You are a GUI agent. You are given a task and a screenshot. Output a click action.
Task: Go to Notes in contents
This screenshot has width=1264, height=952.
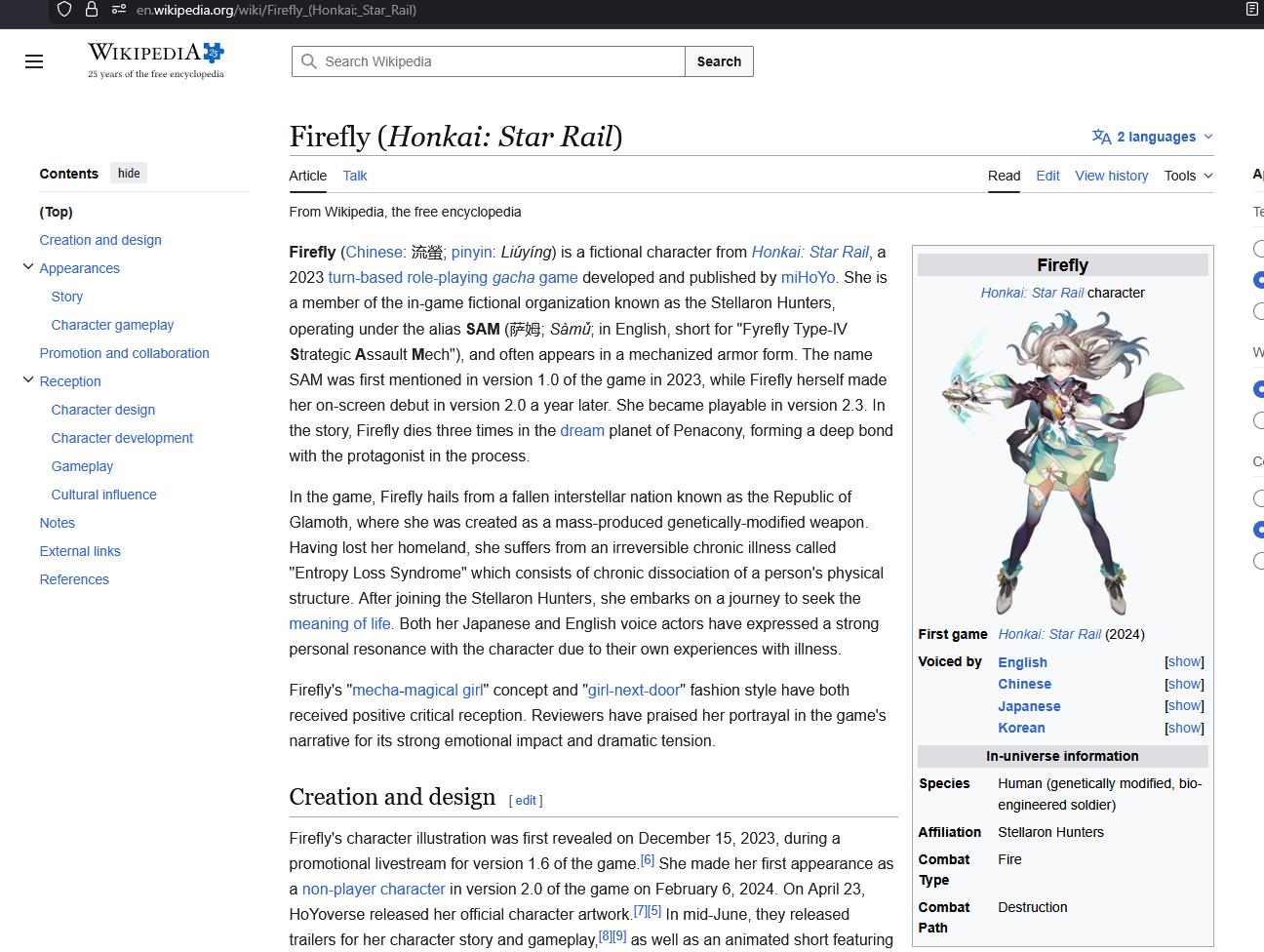58,523
